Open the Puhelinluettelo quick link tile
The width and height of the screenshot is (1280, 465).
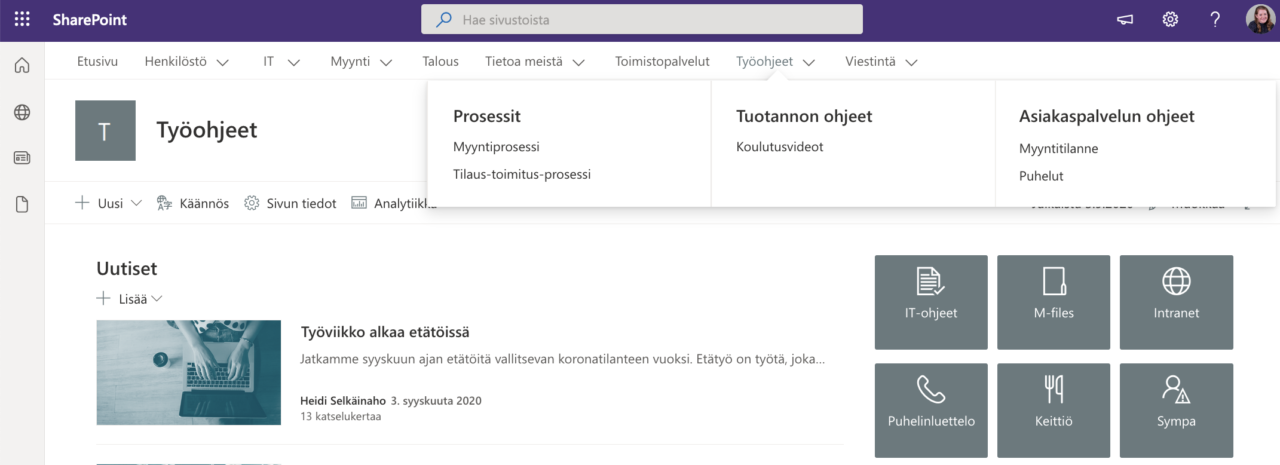point(931,410)
